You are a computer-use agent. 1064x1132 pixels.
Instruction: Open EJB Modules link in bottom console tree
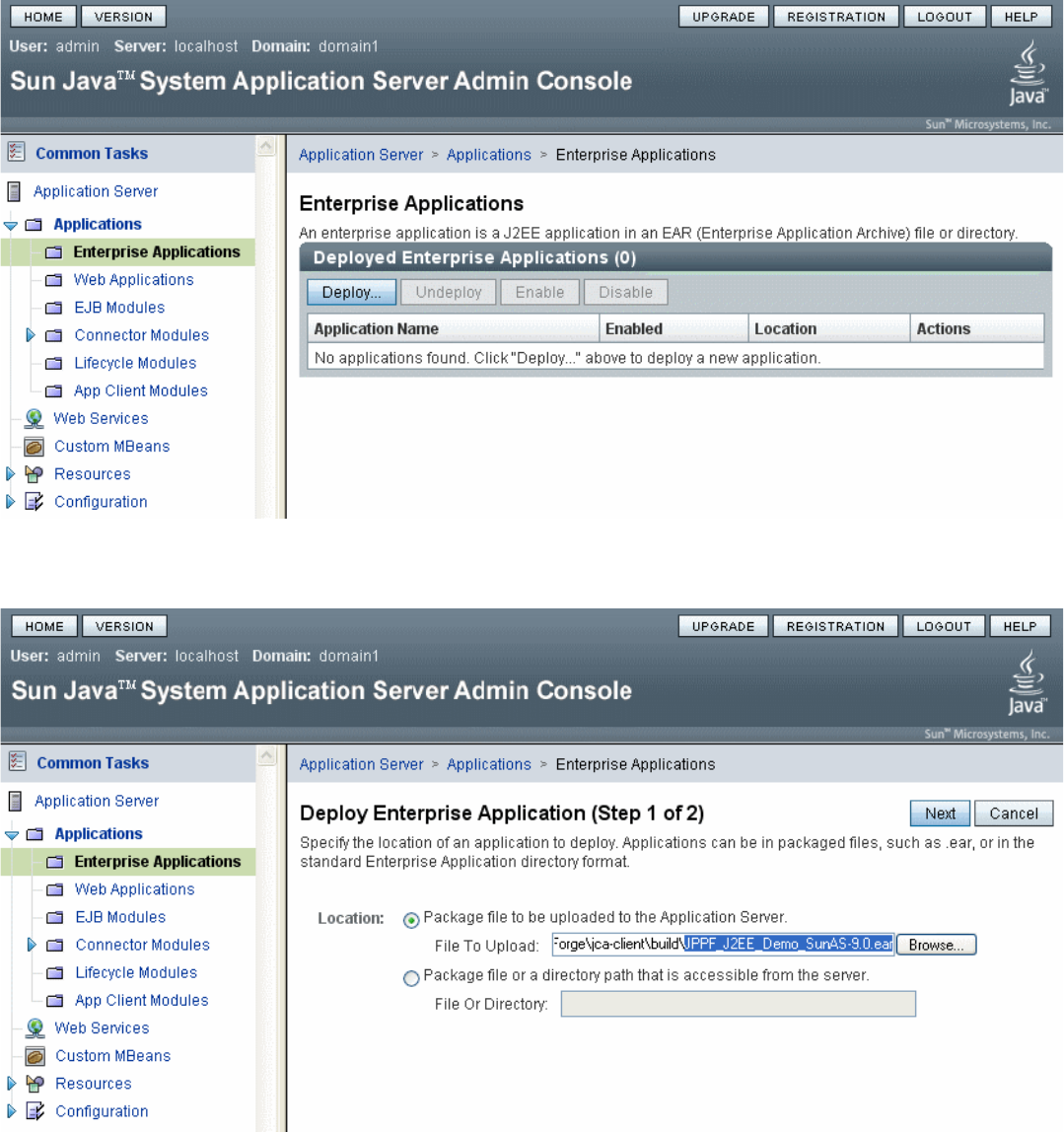120,917
